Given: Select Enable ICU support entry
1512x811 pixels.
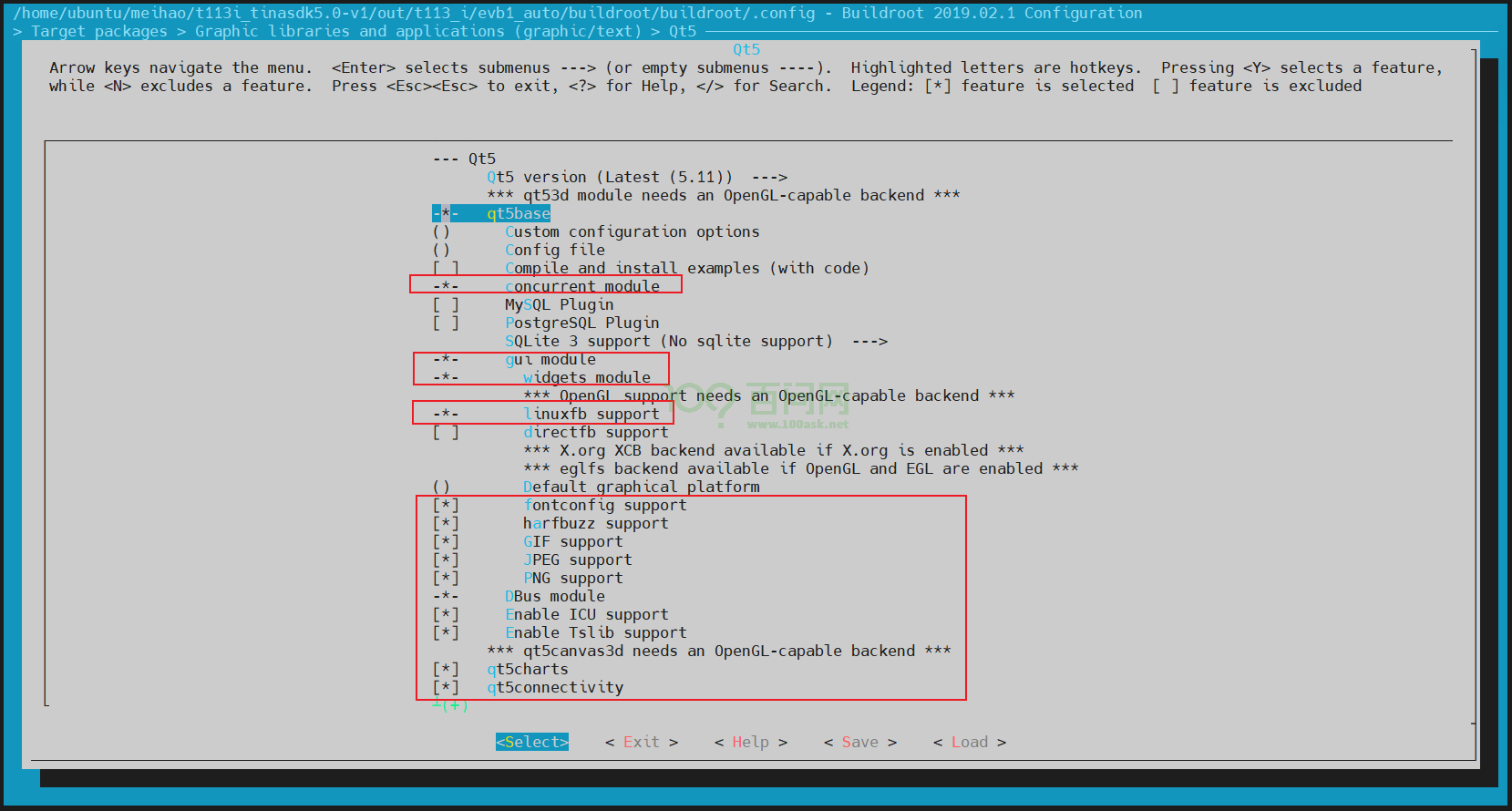Looking at the screenshot, I should point(586,614).
